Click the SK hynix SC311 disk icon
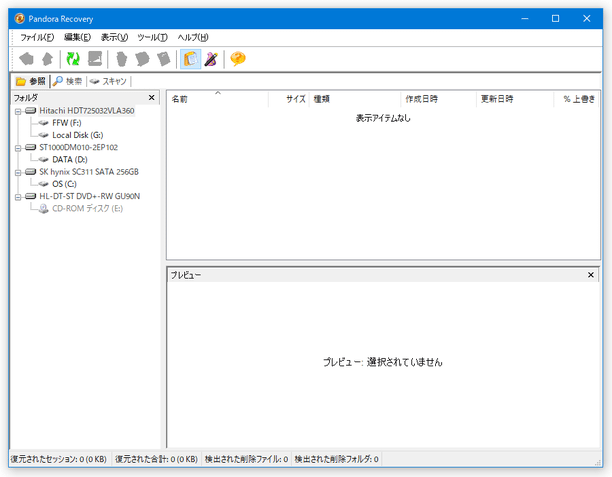This screenshot has width=612, height=477. (31, 172)
